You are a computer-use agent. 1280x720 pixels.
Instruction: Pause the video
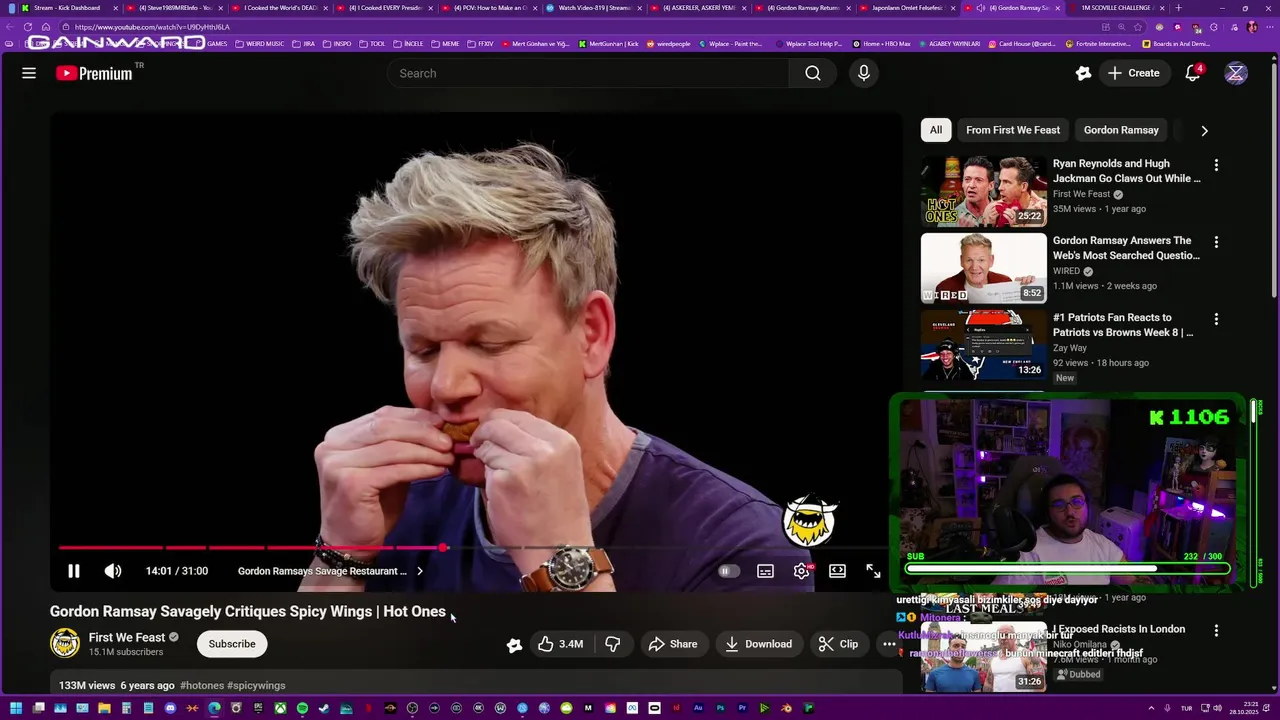[x=73, y=571]
